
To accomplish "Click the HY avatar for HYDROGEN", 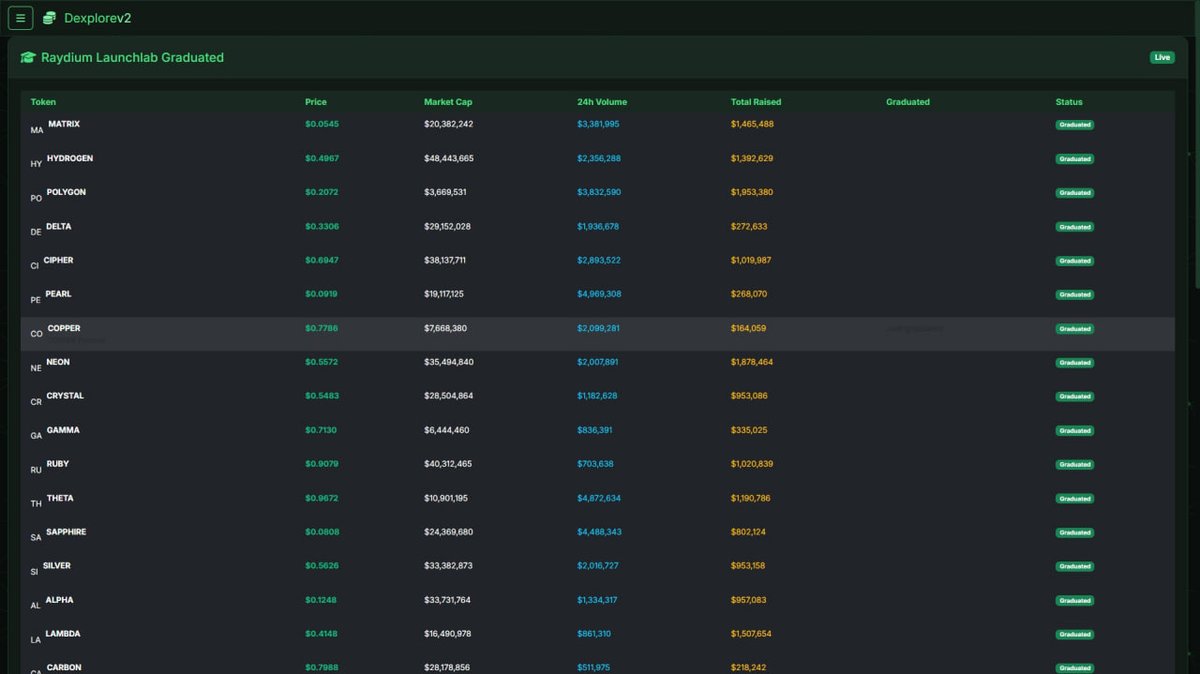I will click(37, 164).
